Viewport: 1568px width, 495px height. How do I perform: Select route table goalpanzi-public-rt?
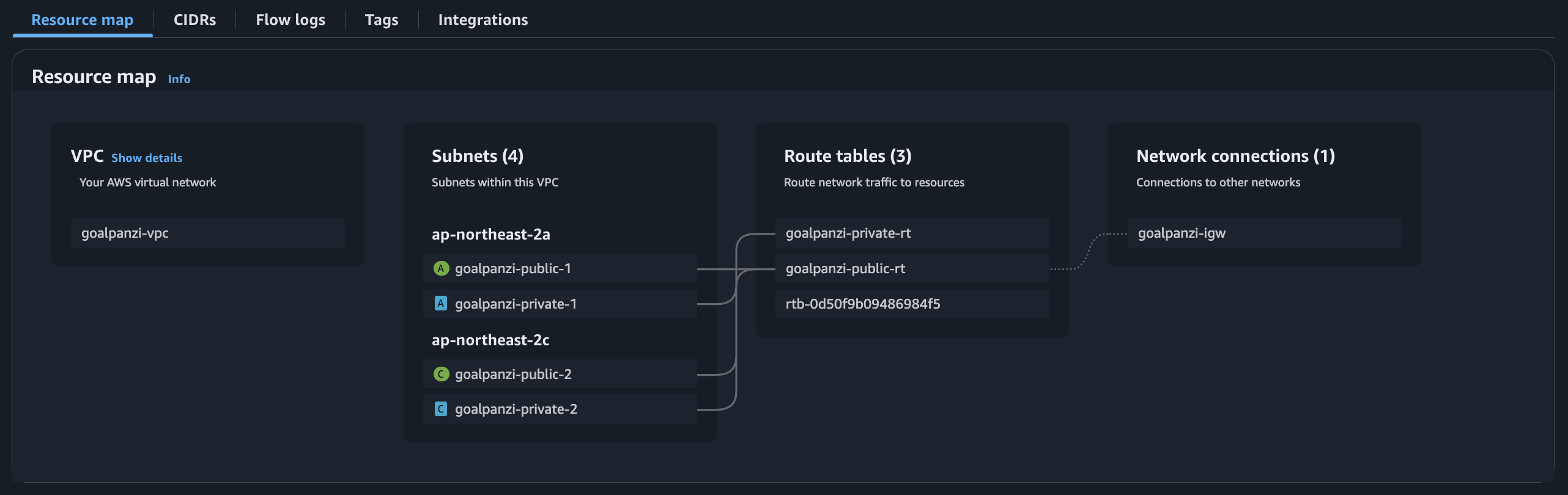click(912, 268)
